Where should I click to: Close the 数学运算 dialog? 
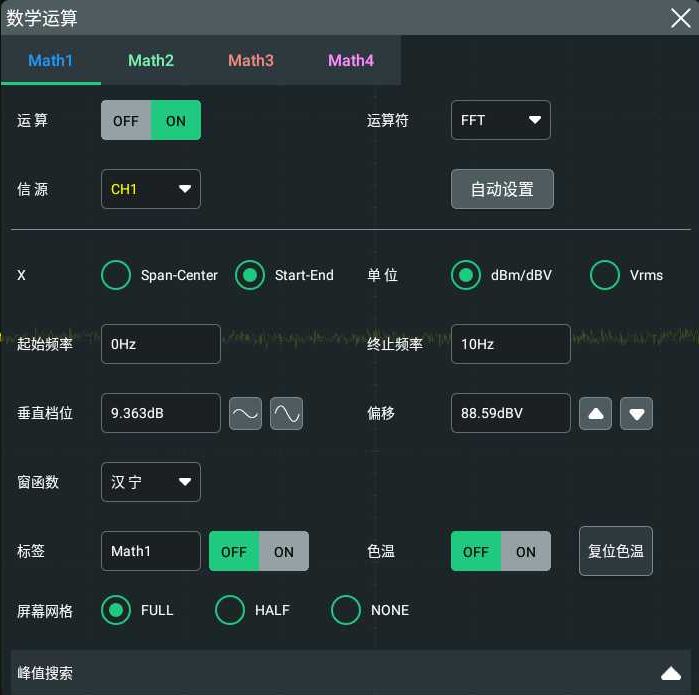tap(680, 18)
